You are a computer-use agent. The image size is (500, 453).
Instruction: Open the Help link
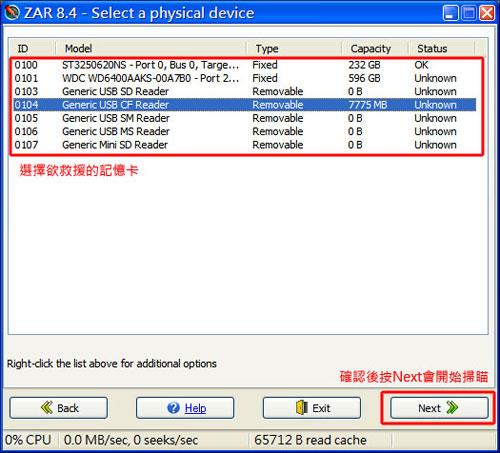click(x=195, y=408)
